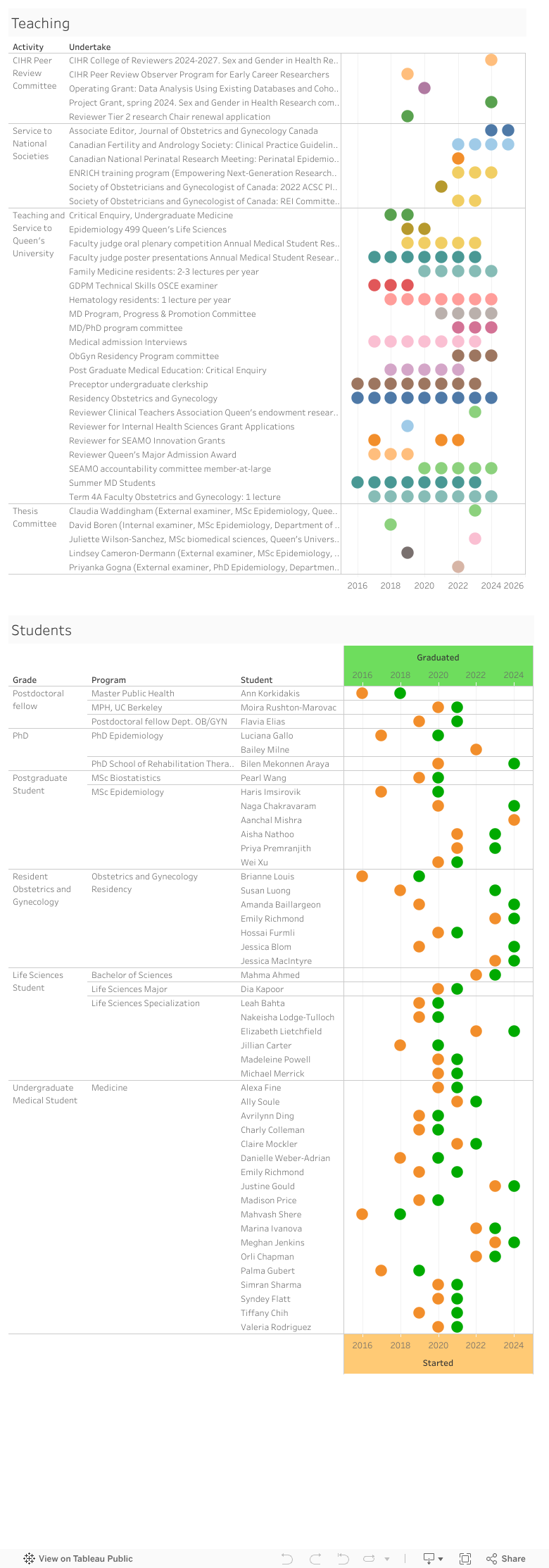Click the Activity column header

pos(28,47)
